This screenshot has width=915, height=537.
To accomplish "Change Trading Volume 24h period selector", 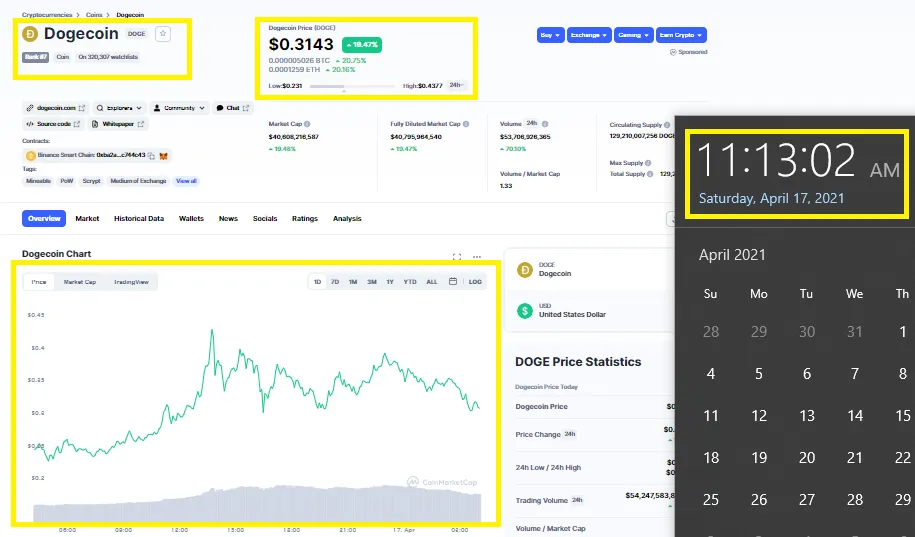I will click(577, 500).
